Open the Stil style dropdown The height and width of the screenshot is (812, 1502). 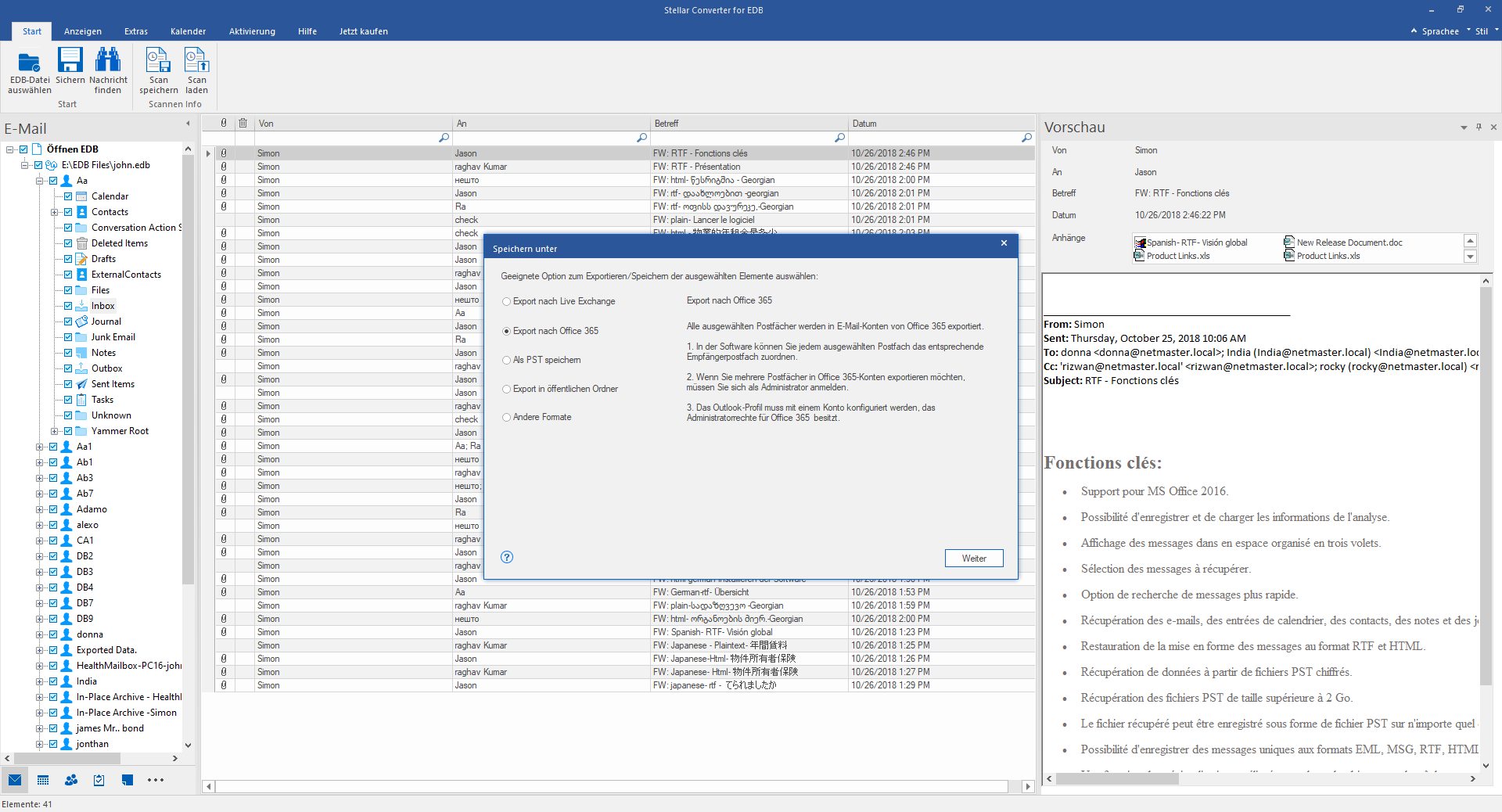pyautogui.click(x=1486, y=31)
